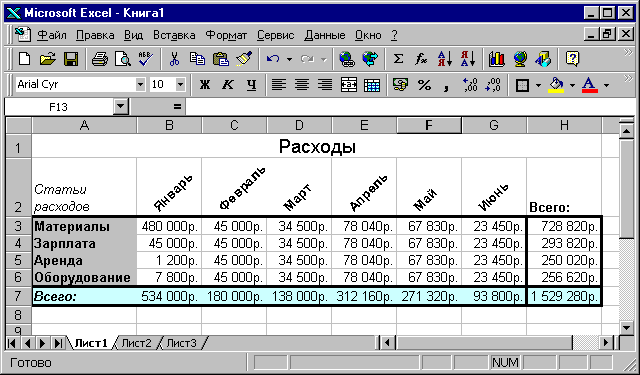Switch to the Лист2 sheet tab
The width and height of the screenshot is (640, 375).
click(136, 343)
